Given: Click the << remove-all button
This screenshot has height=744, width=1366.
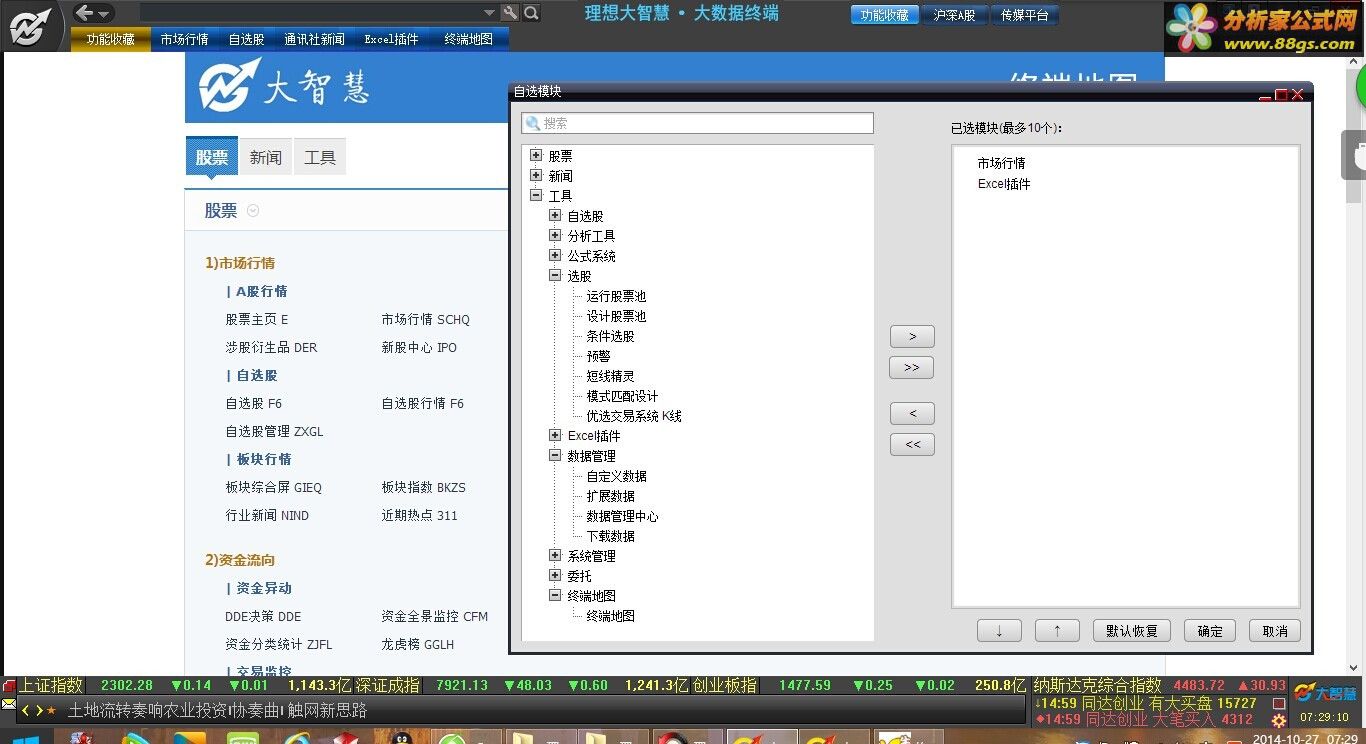Looking at the screenshot, I should click(912, 444).
